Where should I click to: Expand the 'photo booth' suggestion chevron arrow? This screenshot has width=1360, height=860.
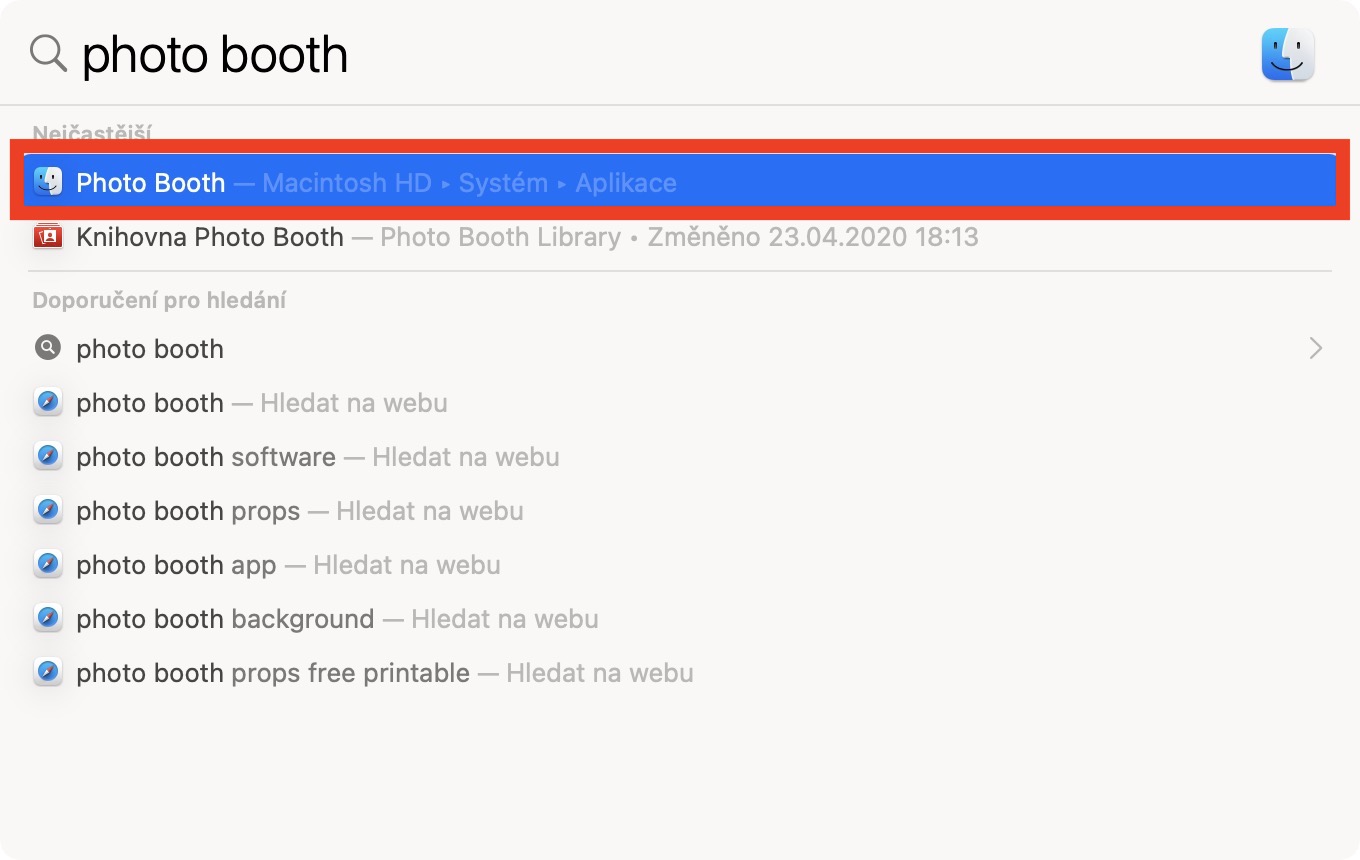[1316, 348]
